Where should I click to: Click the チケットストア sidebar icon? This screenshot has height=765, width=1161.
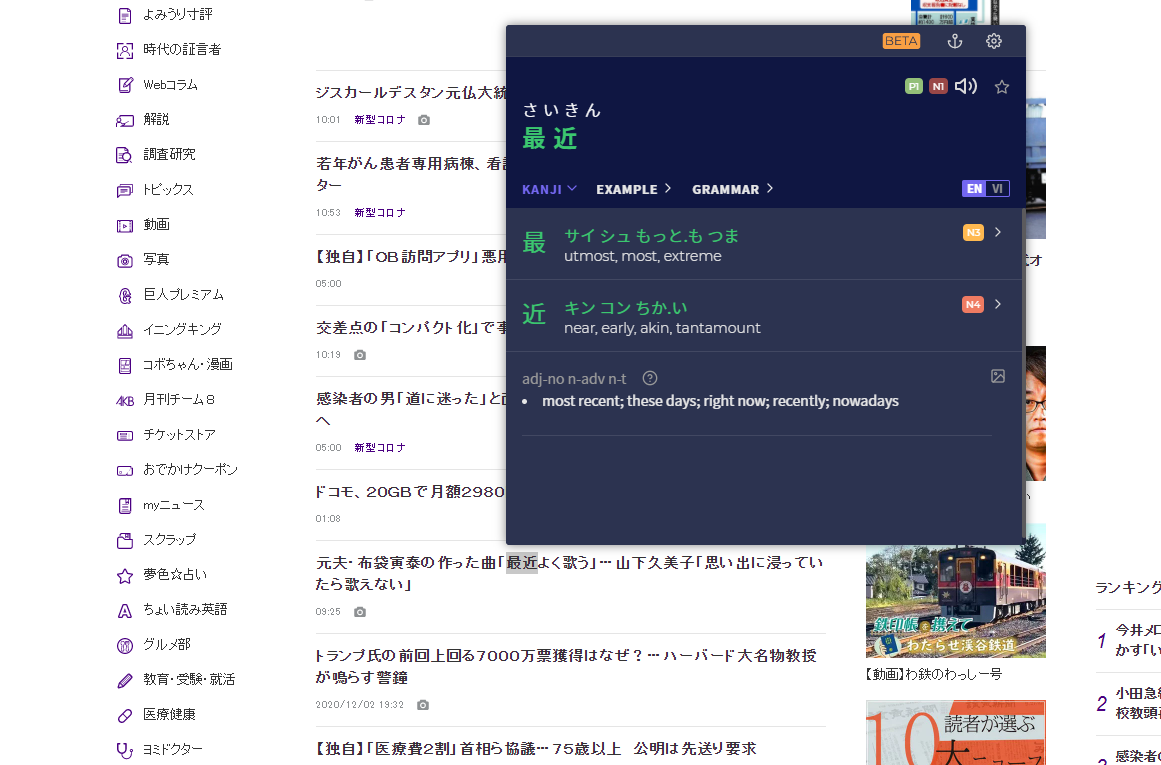pos(125,435)
